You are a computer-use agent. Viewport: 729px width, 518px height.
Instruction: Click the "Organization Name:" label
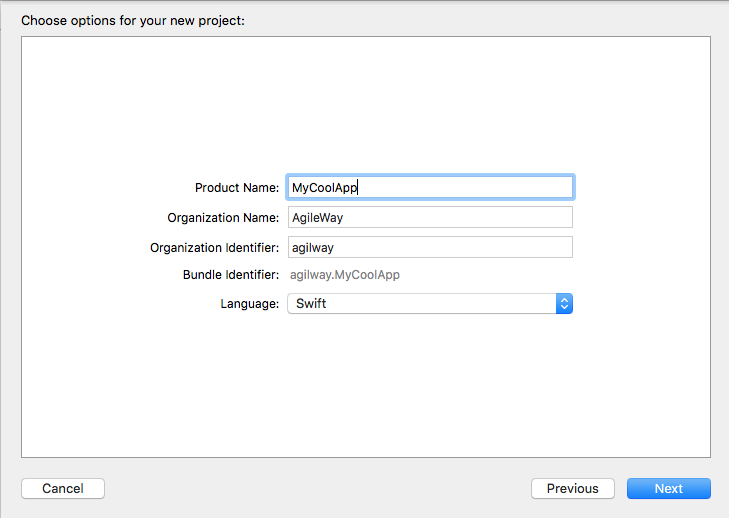(223, 218)
